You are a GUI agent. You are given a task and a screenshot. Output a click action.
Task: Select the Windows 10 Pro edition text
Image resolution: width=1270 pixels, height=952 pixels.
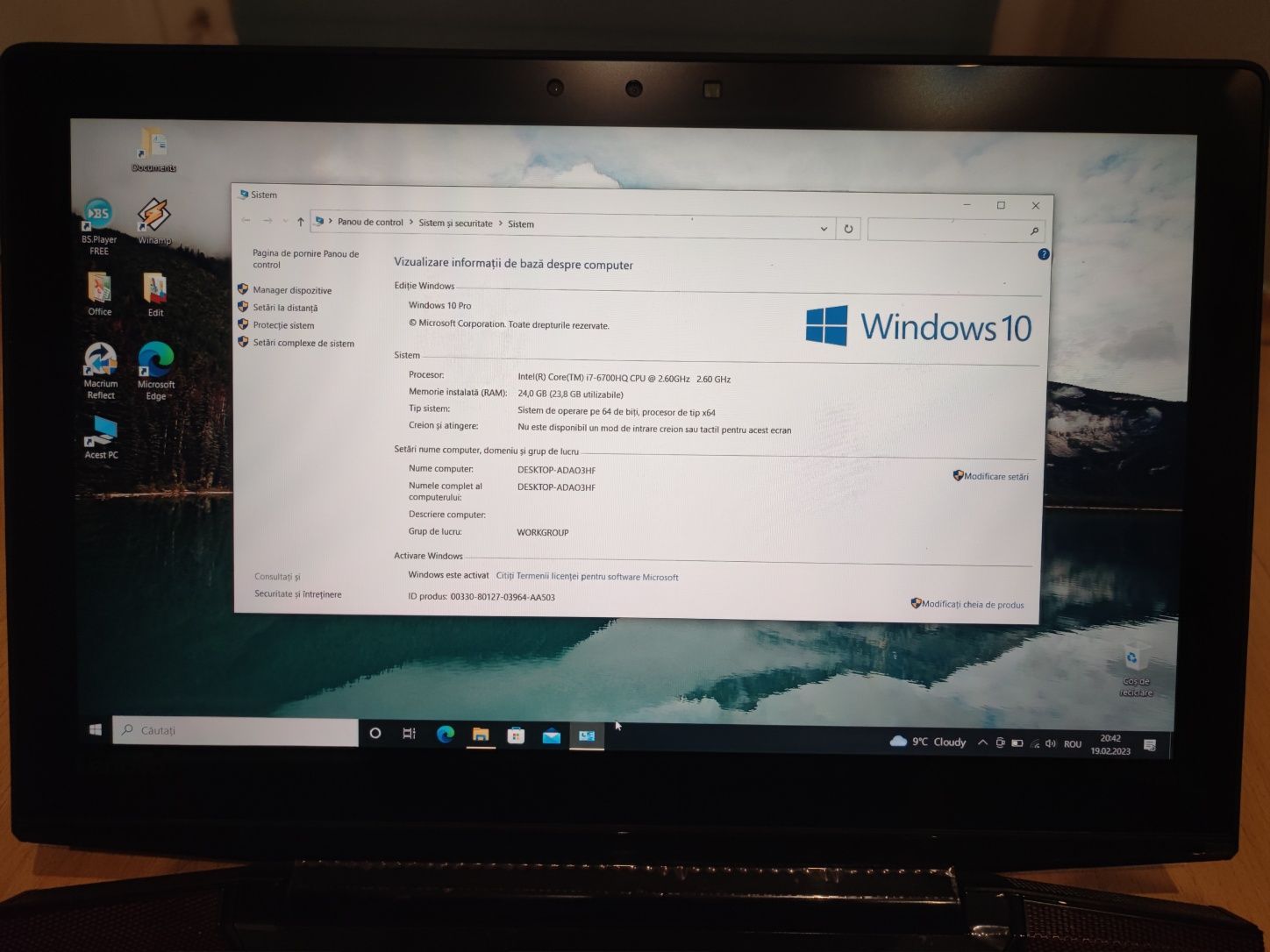439,305
